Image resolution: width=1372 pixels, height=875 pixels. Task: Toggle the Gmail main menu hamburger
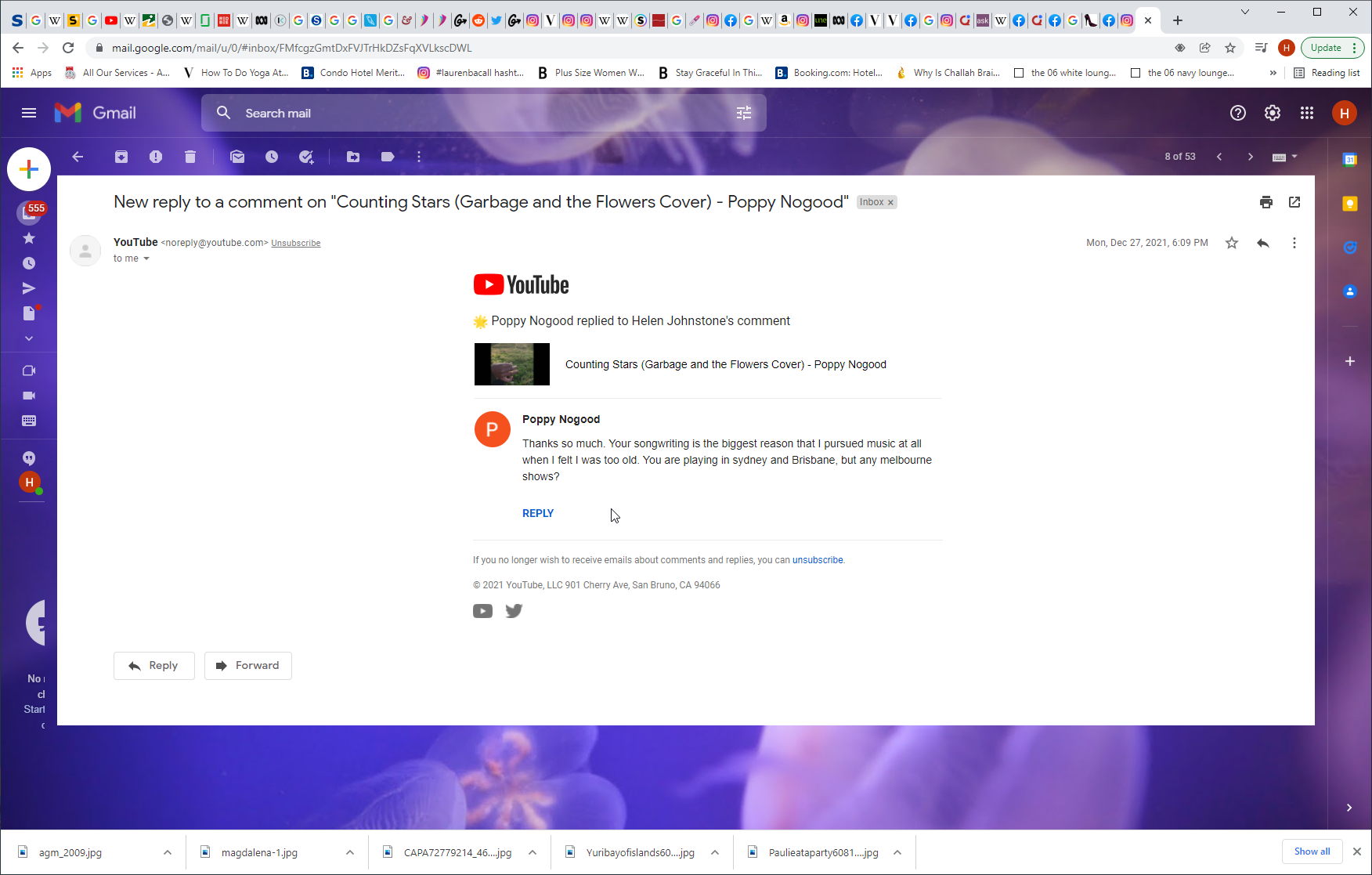click(x=29, y=113)
